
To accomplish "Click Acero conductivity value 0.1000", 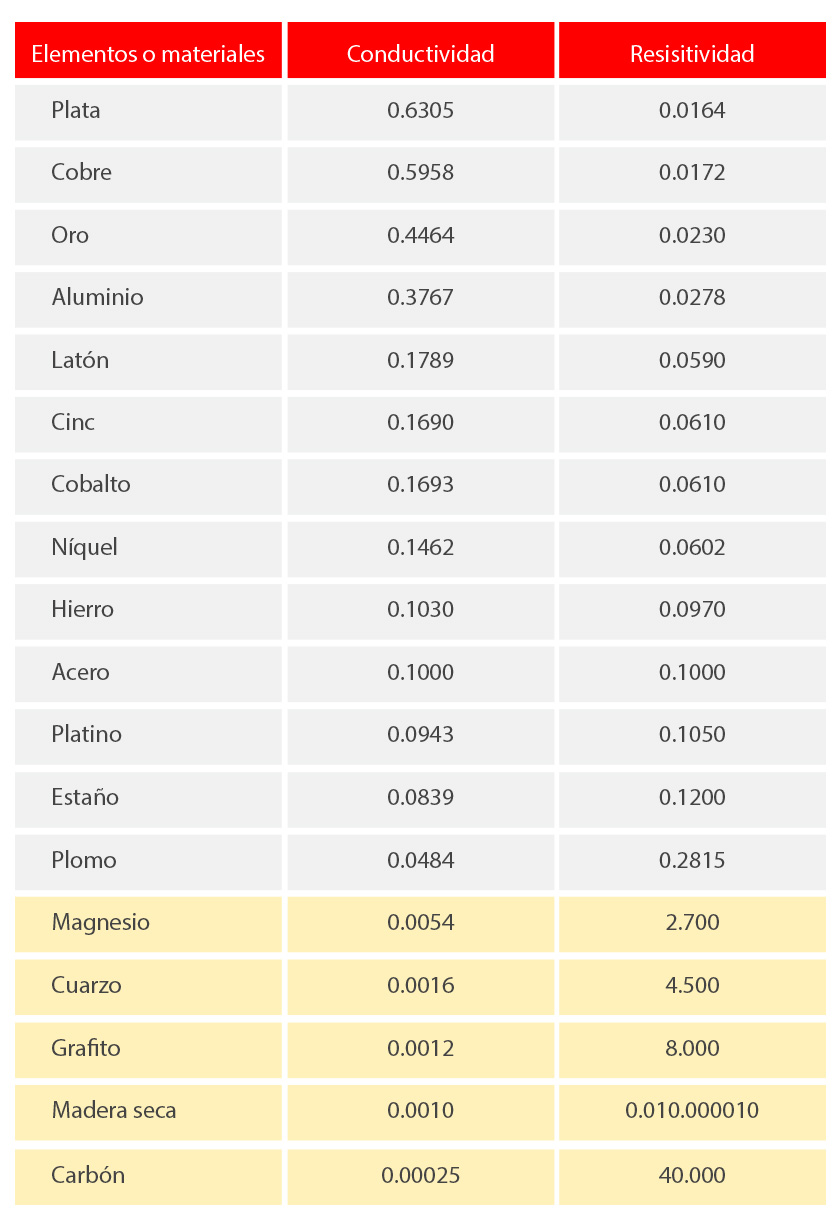I will (420, 674).
